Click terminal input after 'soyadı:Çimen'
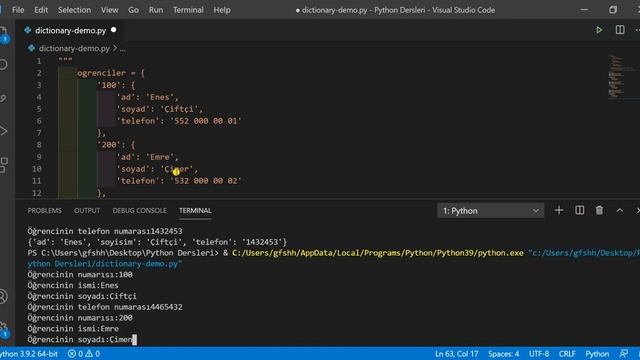This screenshot has height=360, width=640. [135, 340]
